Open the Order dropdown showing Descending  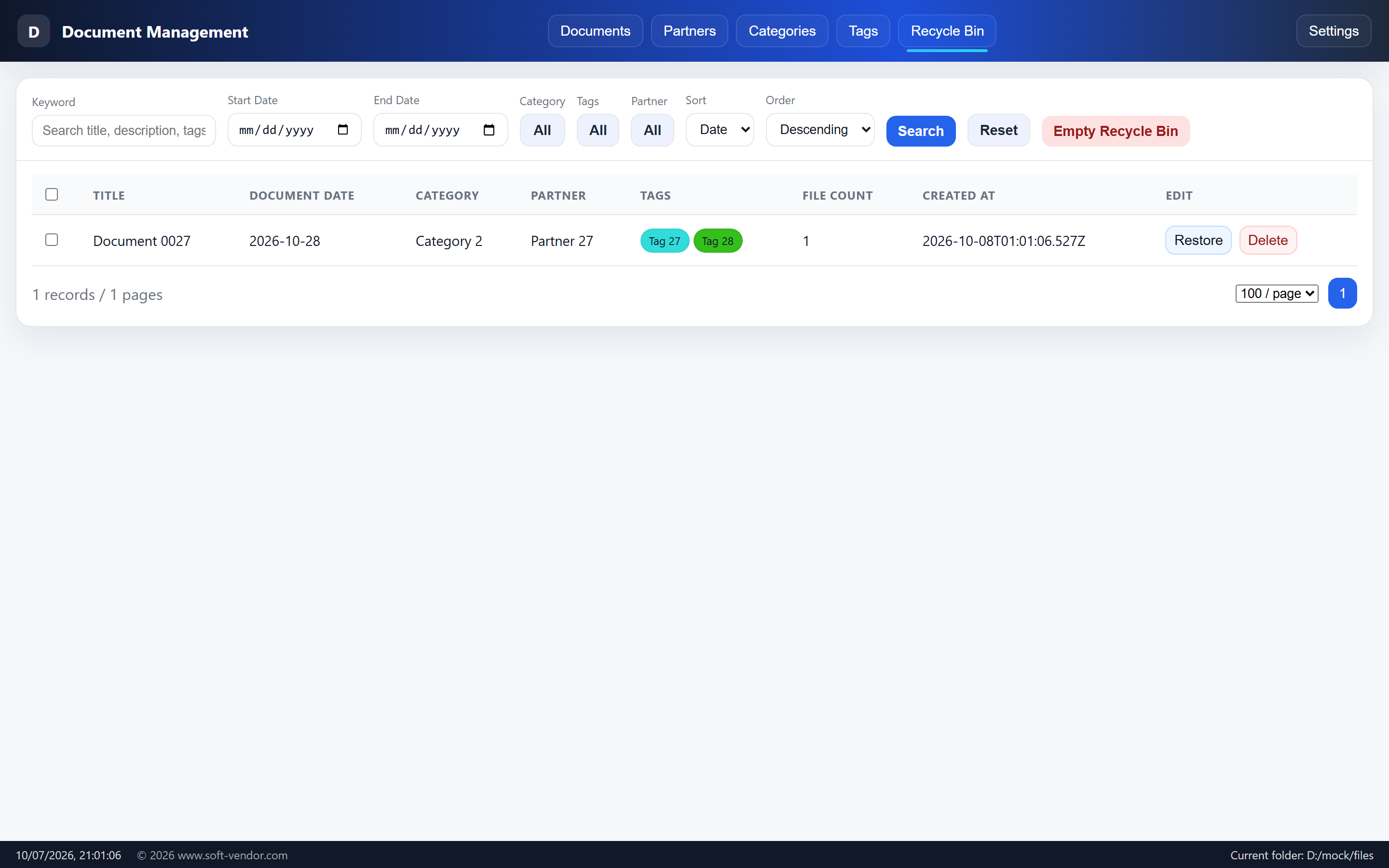pyautogui.click(x=820, y=130)
